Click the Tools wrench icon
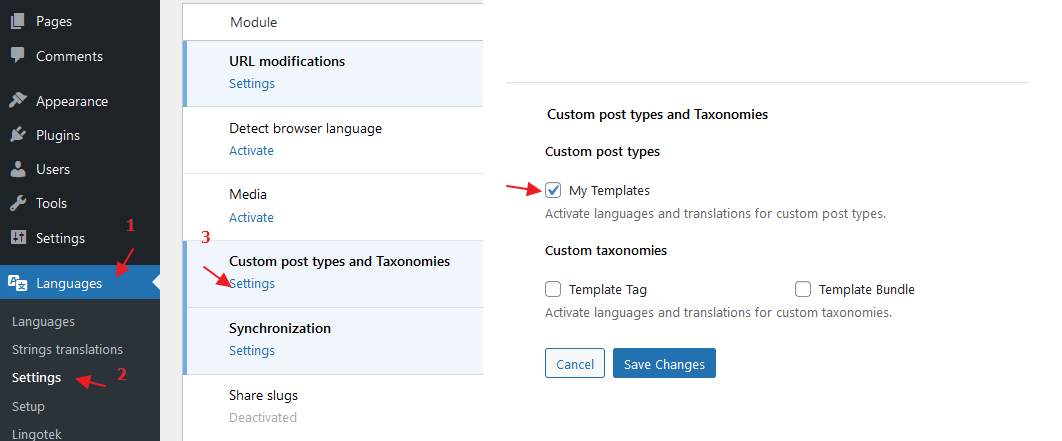Image resolution: width=1062 pixels, height=441 pixels. (18, 203)
